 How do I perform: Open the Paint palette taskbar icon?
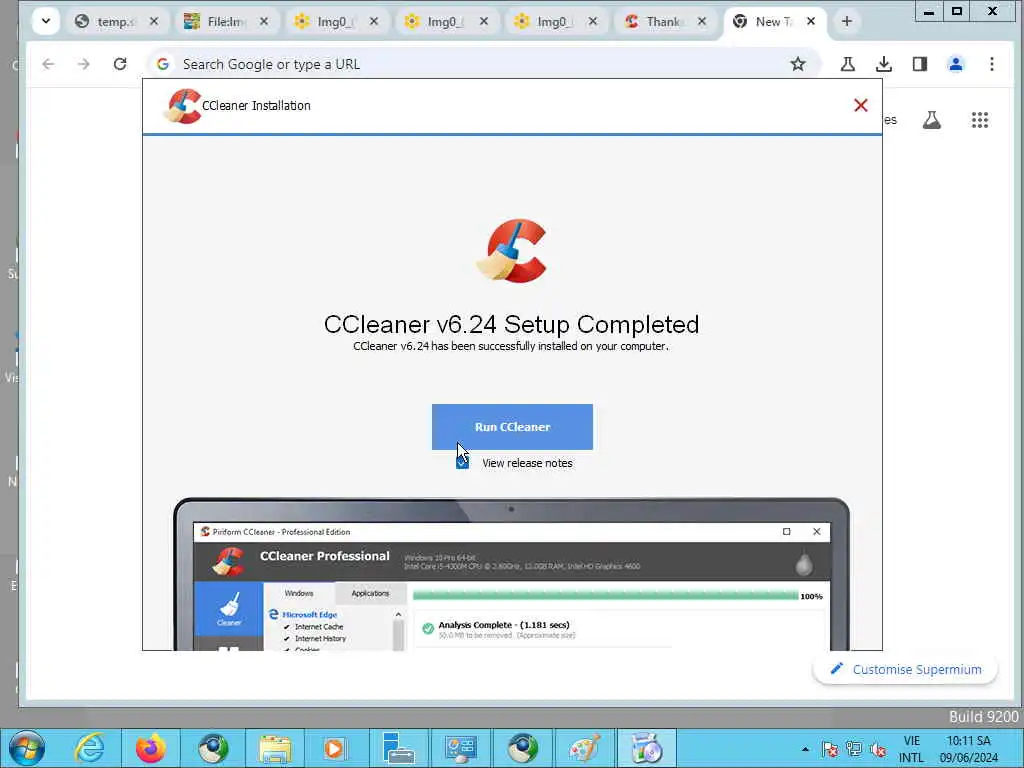tap(585, 748)
